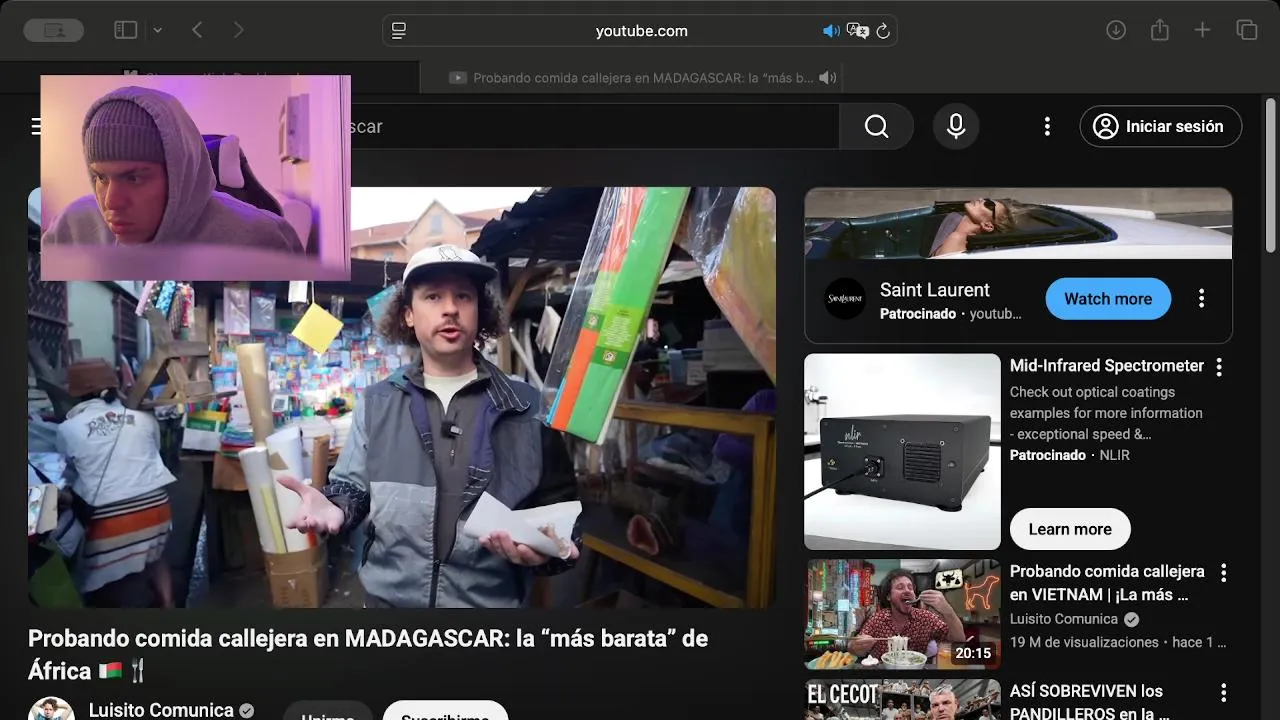This screenshot has height=720, width=1280.
Task: Go back with the Safari back arrow
Action: point(197,31)
